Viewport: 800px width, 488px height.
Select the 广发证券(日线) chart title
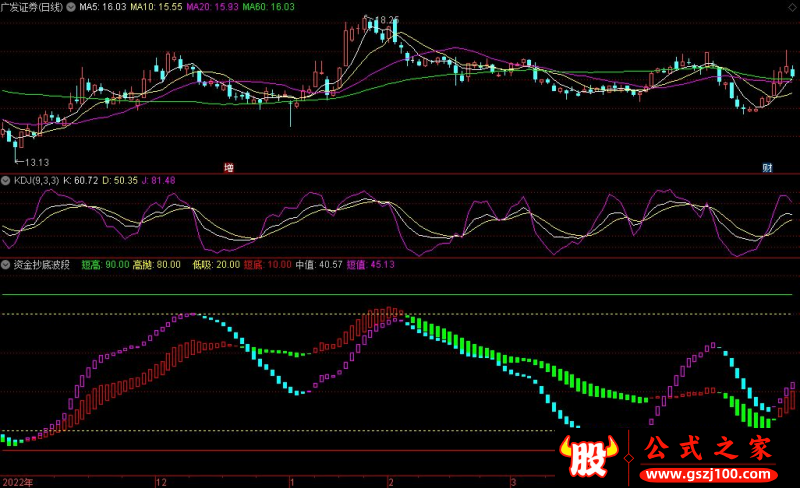pyautogui.click(x=32, y=7)
